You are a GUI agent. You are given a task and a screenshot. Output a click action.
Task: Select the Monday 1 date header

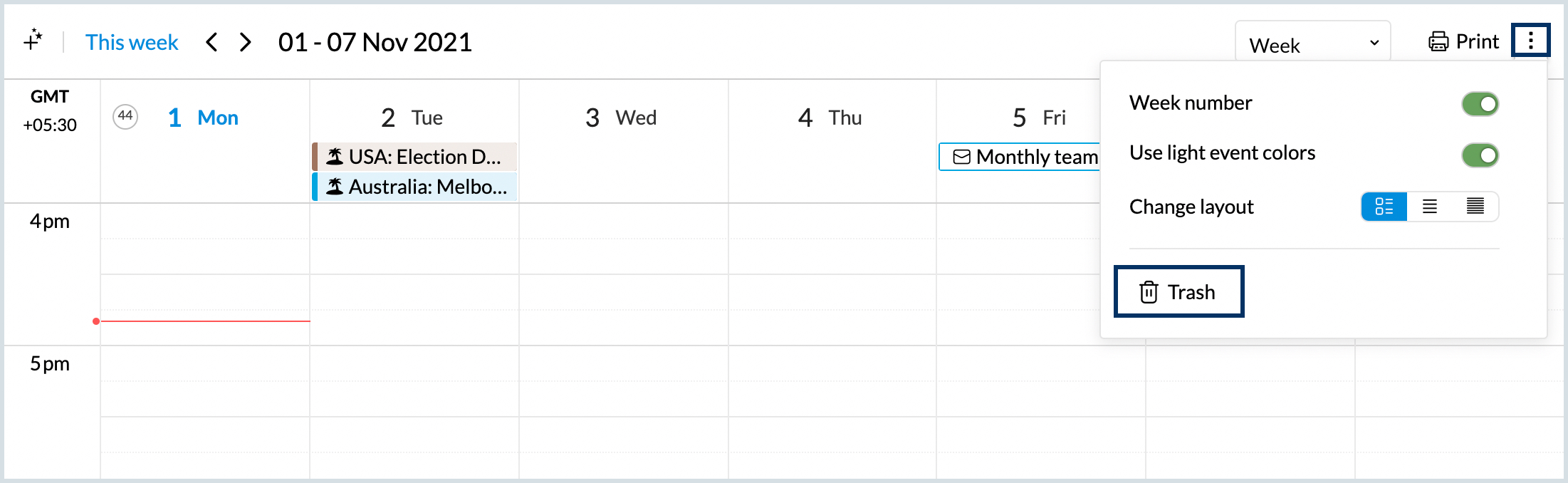click(204, 118)
